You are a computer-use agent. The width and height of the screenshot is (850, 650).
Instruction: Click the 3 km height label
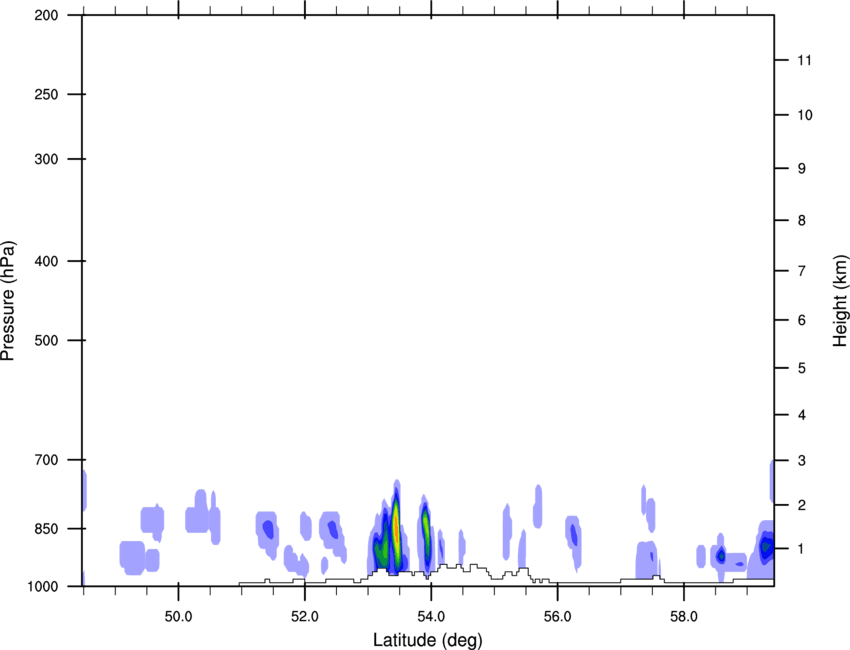802,460
